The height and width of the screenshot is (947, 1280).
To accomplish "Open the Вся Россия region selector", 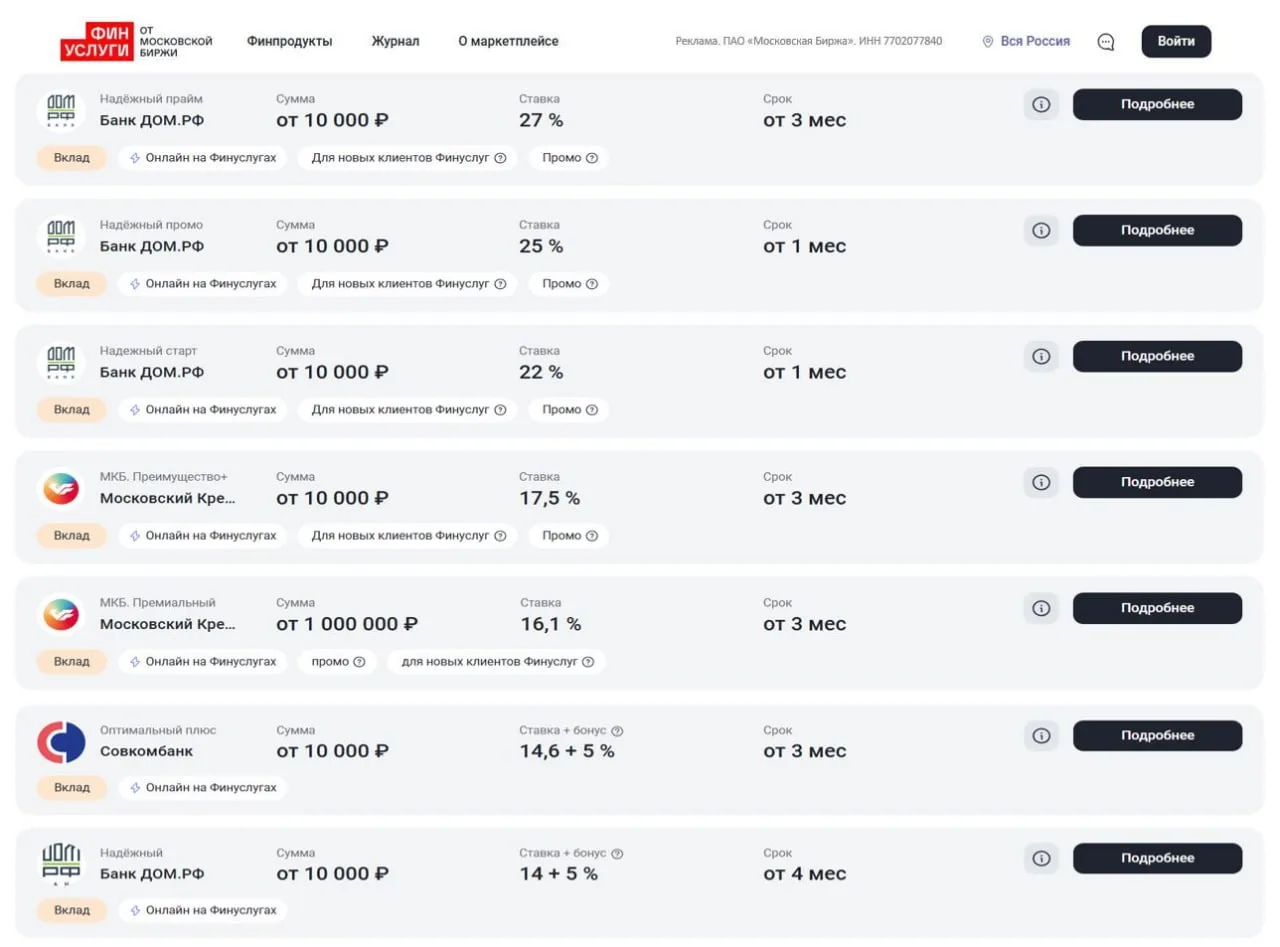I will tap(1026, 42).
